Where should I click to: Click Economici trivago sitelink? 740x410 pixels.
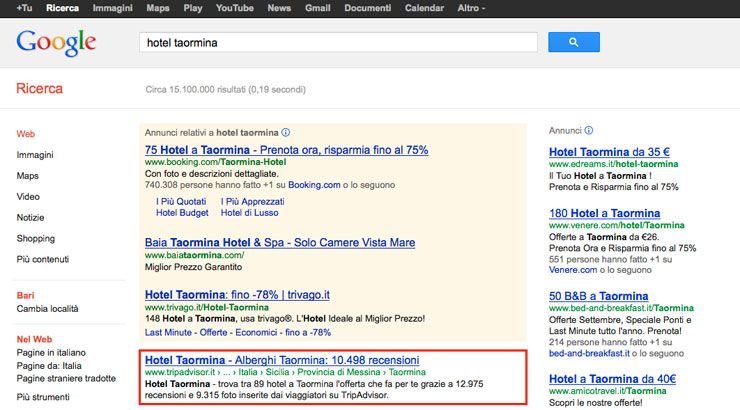(x=256, y=332)
